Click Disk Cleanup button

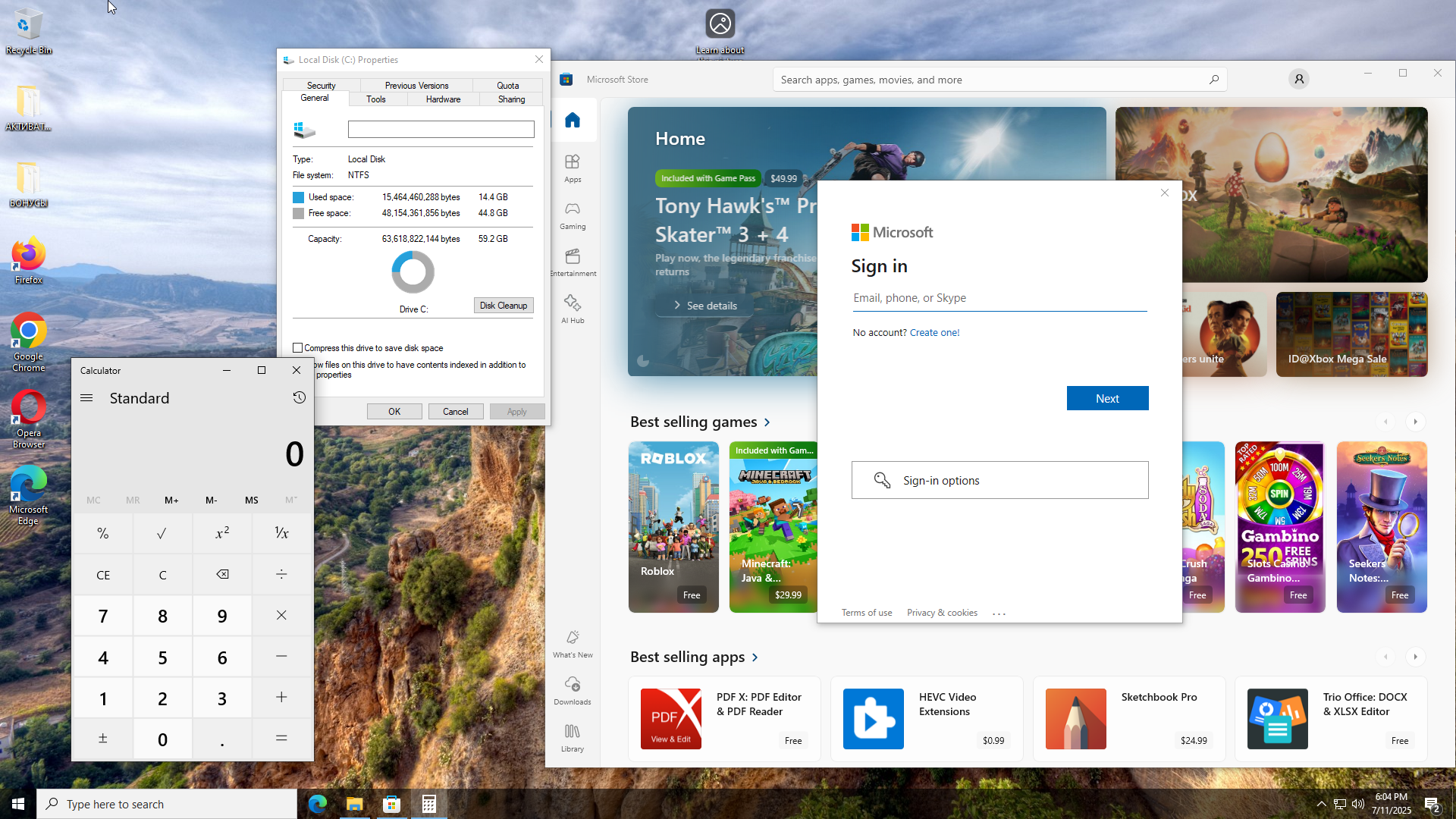pos(504,306)
